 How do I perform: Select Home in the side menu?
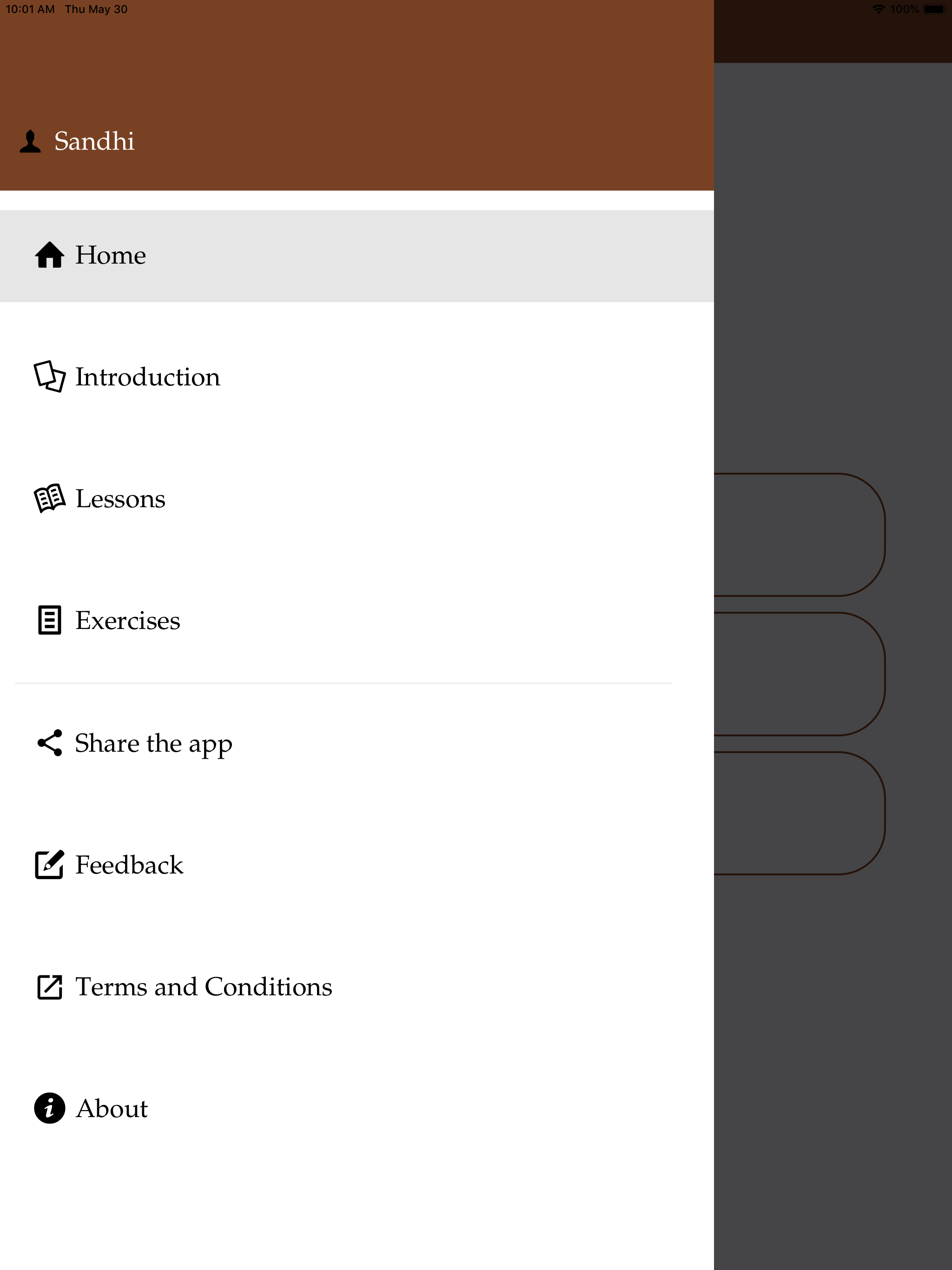point(357,256)
